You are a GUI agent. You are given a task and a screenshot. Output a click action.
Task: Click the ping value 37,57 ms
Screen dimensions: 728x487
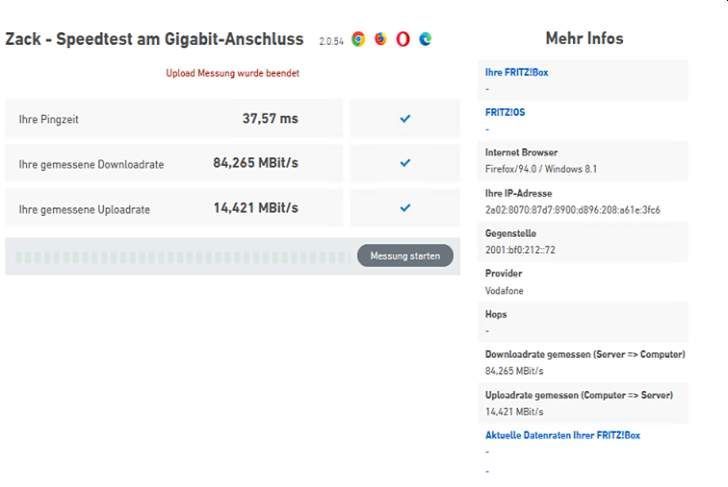tap(270, 118)
